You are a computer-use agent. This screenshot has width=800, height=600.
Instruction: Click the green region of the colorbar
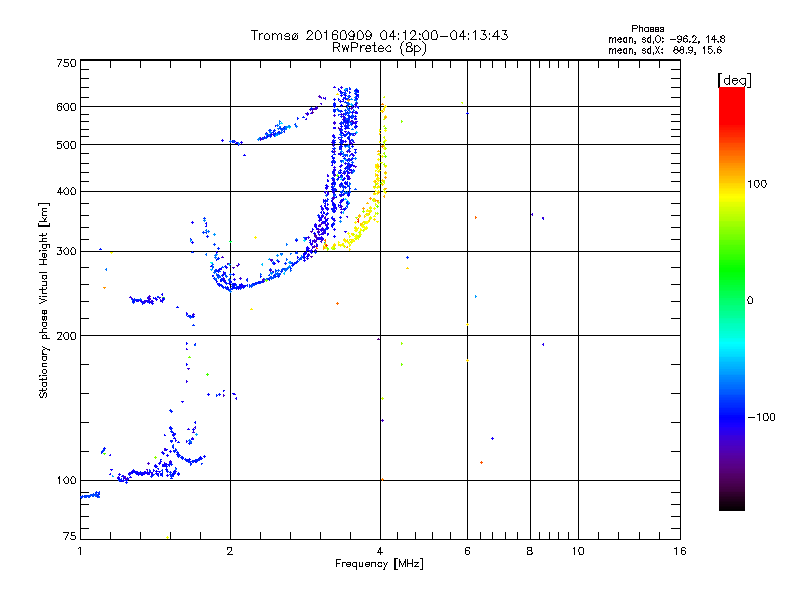click(732, 270)
